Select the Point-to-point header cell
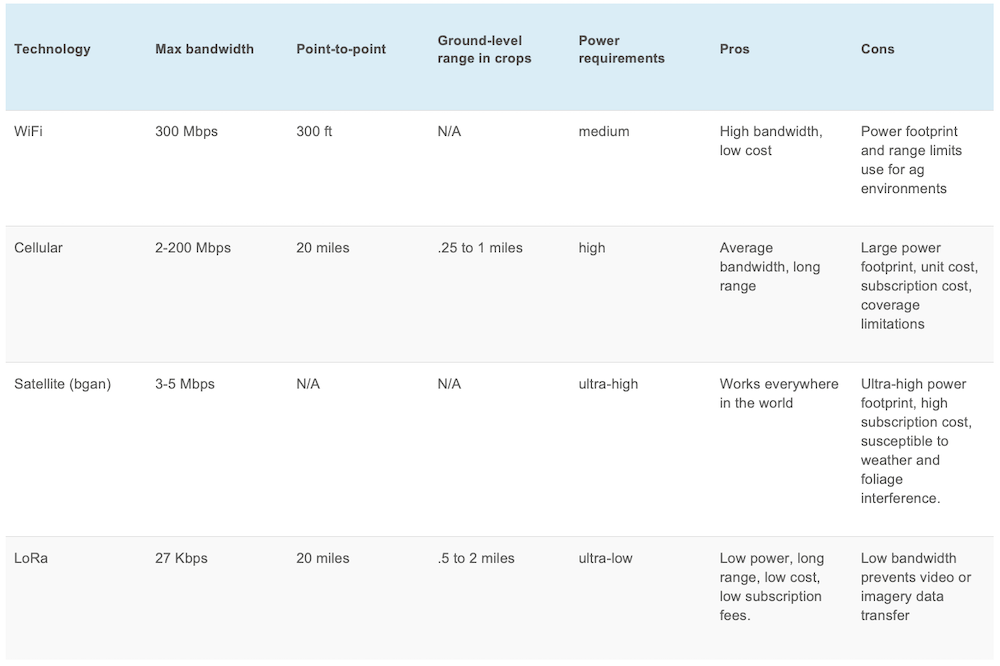This screenshot has width=1000, height=666. [x=341, y=49]
